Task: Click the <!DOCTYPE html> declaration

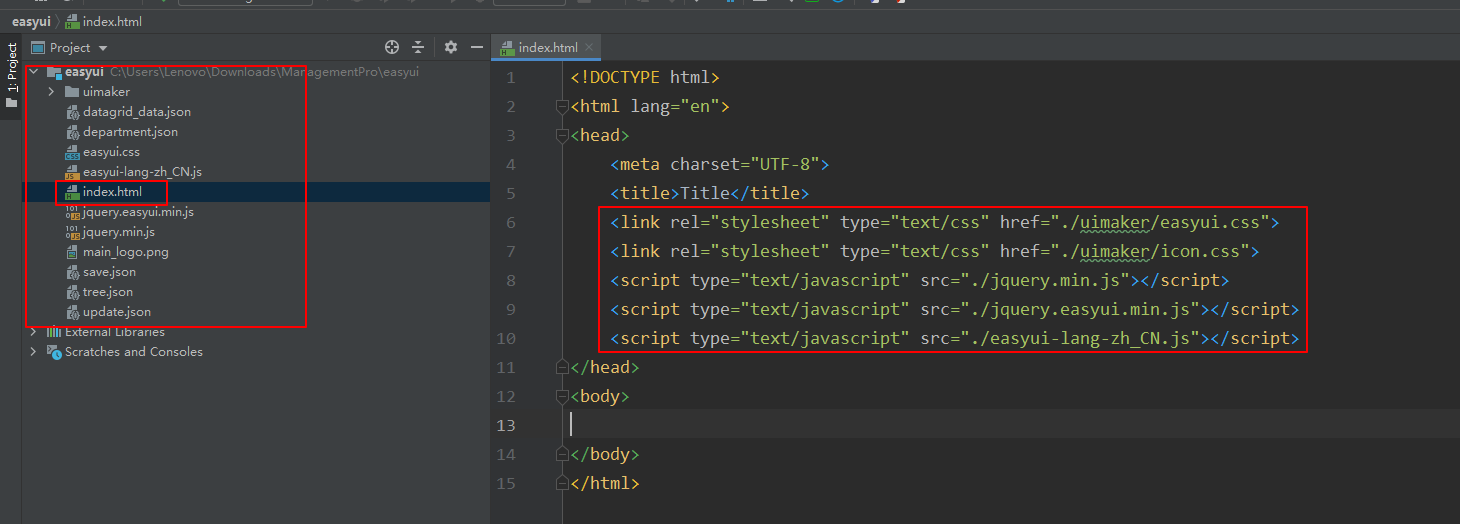Action: (645, 77)
